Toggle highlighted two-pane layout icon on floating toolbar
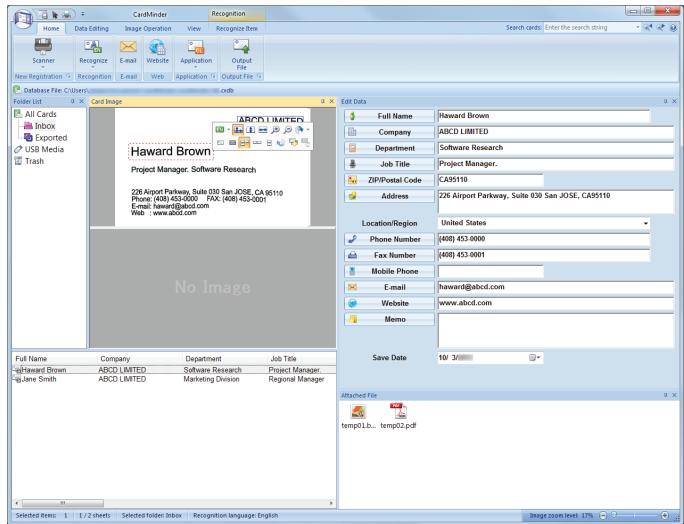This screenshot has height=524, width=684. 244,142
